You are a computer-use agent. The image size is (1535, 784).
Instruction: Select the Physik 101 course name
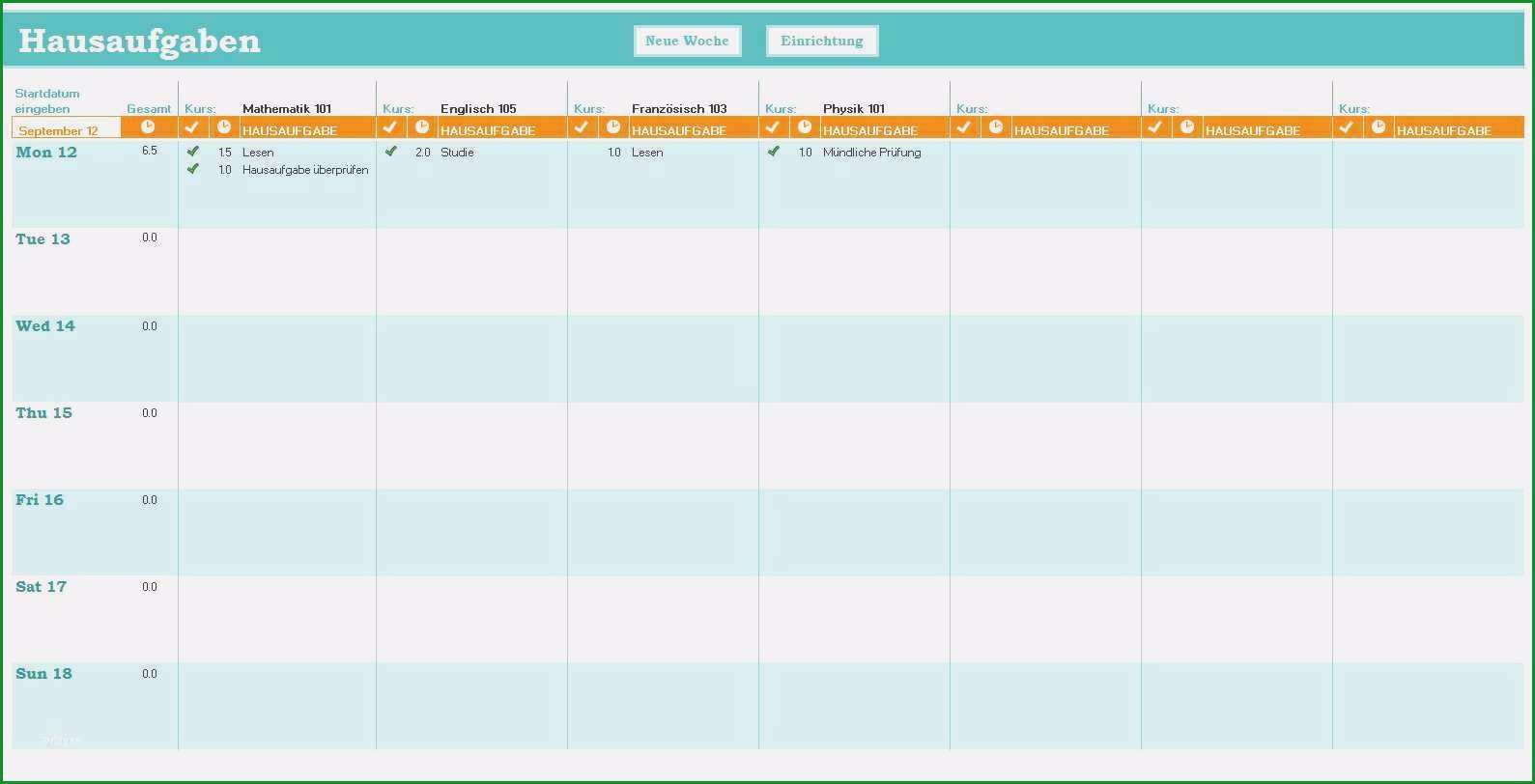[x=854, y=108]
